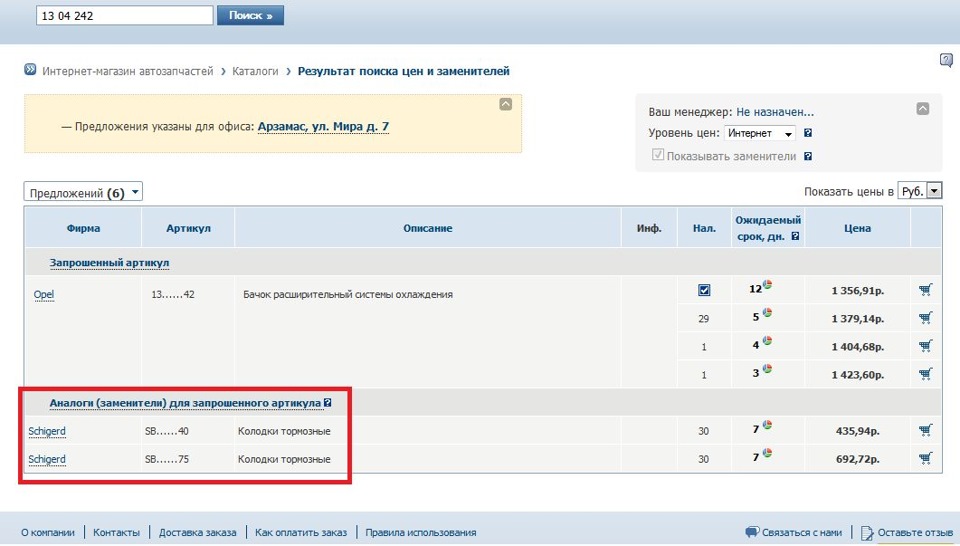Click the Не назначен... manager link
The height and width of the screenshot is (546, 960).
(775, 112)
